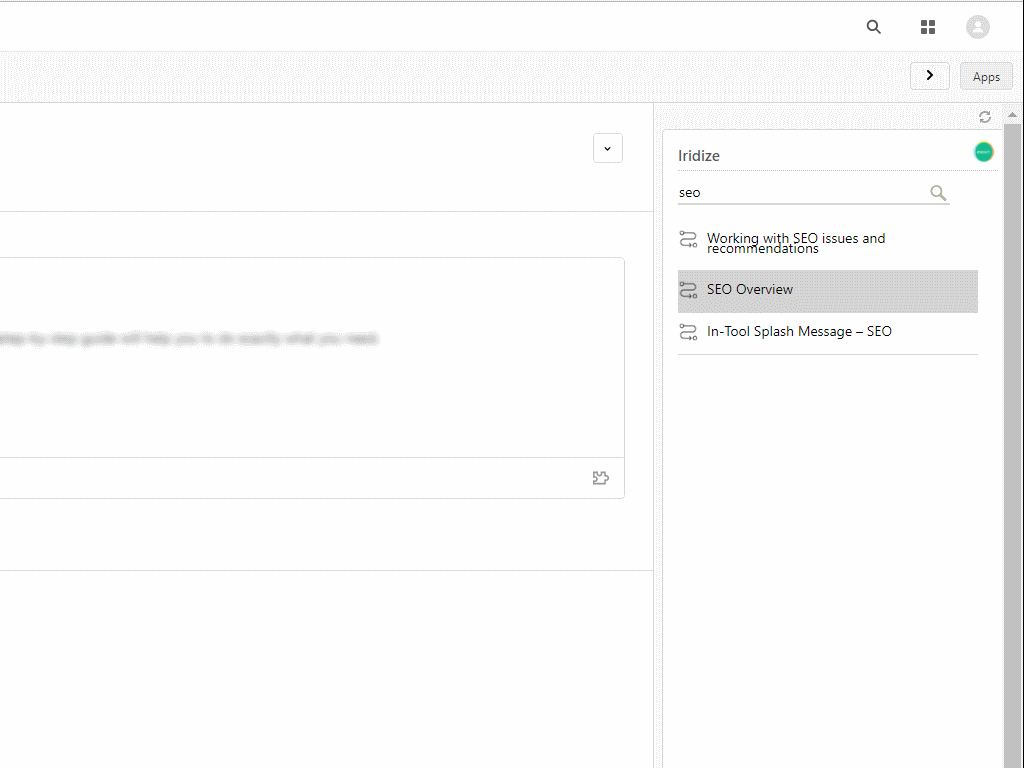The image size is (1024, 768).
Task: Expand the dropdown chevron button above the card
Action: click(x=608, y=148)
